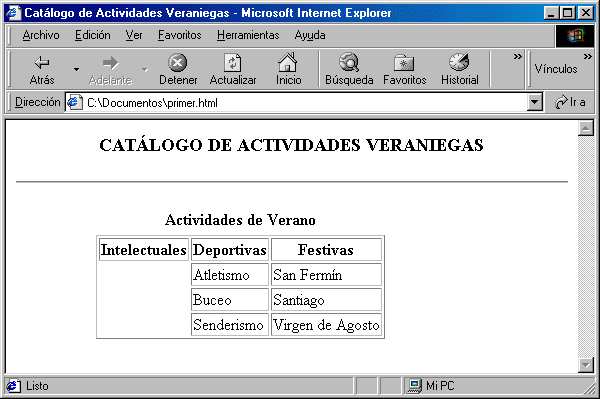Click the Listo status text

(37, 386)
